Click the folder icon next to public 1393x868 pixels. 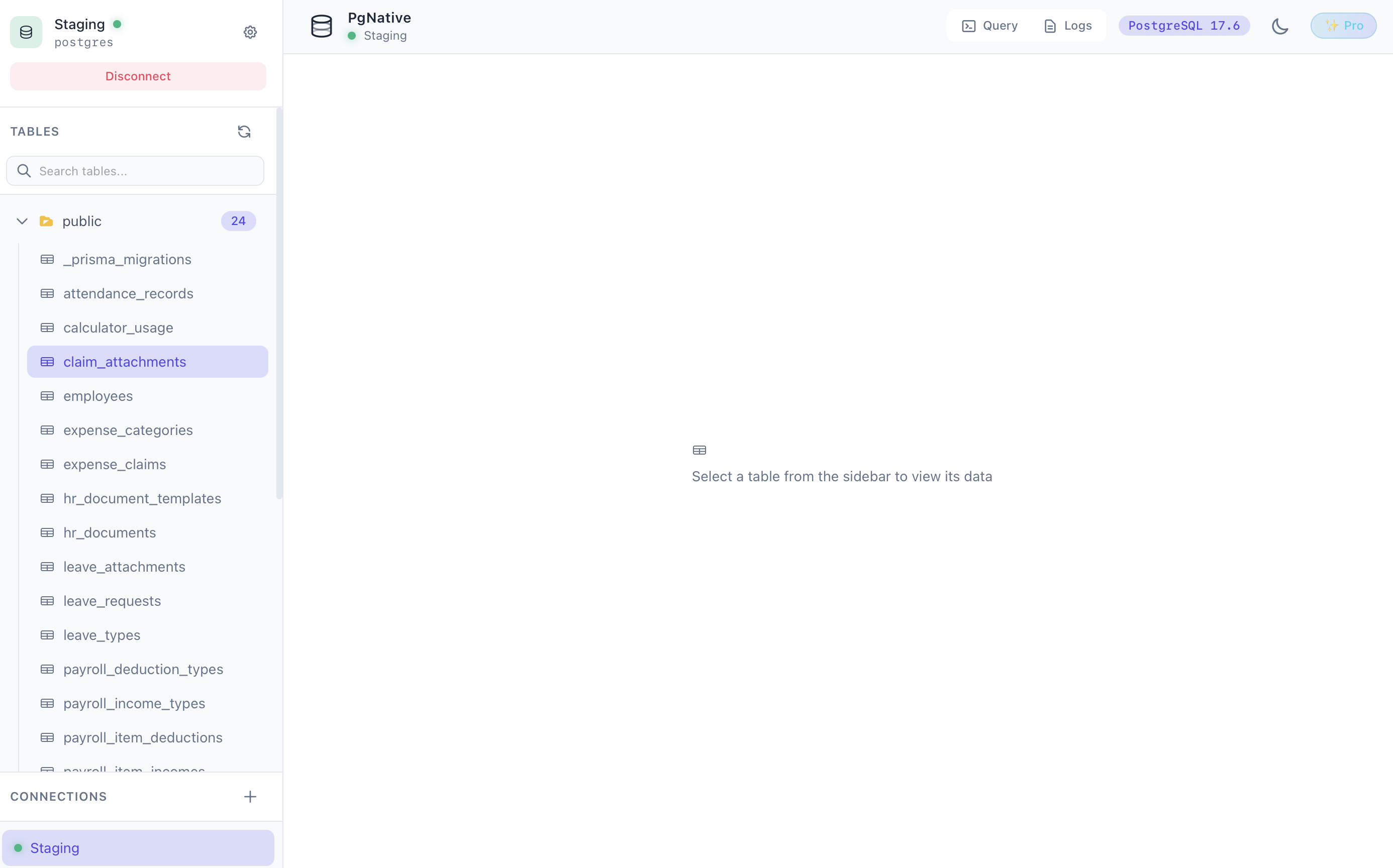click(46, 221)
